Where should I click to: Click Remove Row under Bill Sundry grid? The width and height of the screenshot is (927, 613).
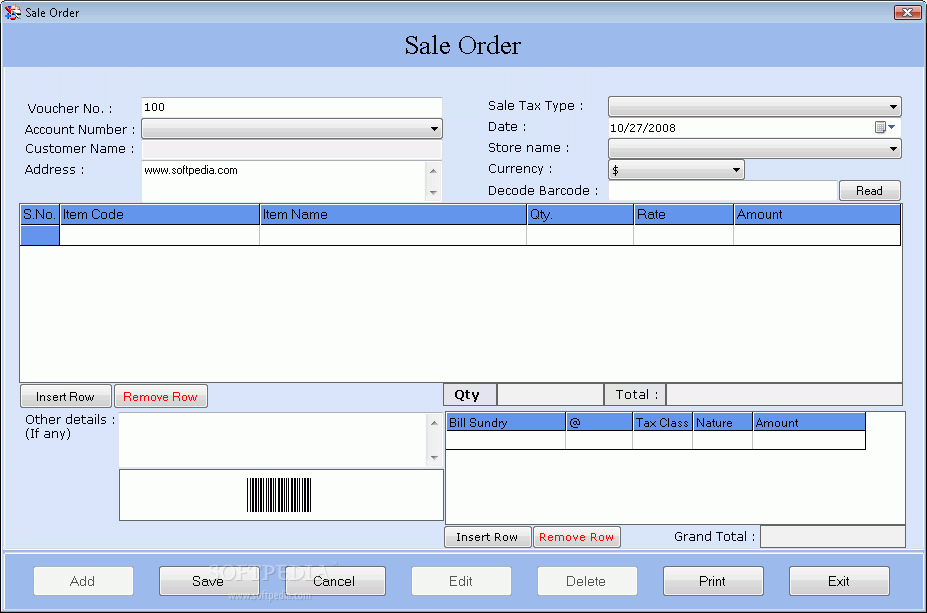[576, 537]
